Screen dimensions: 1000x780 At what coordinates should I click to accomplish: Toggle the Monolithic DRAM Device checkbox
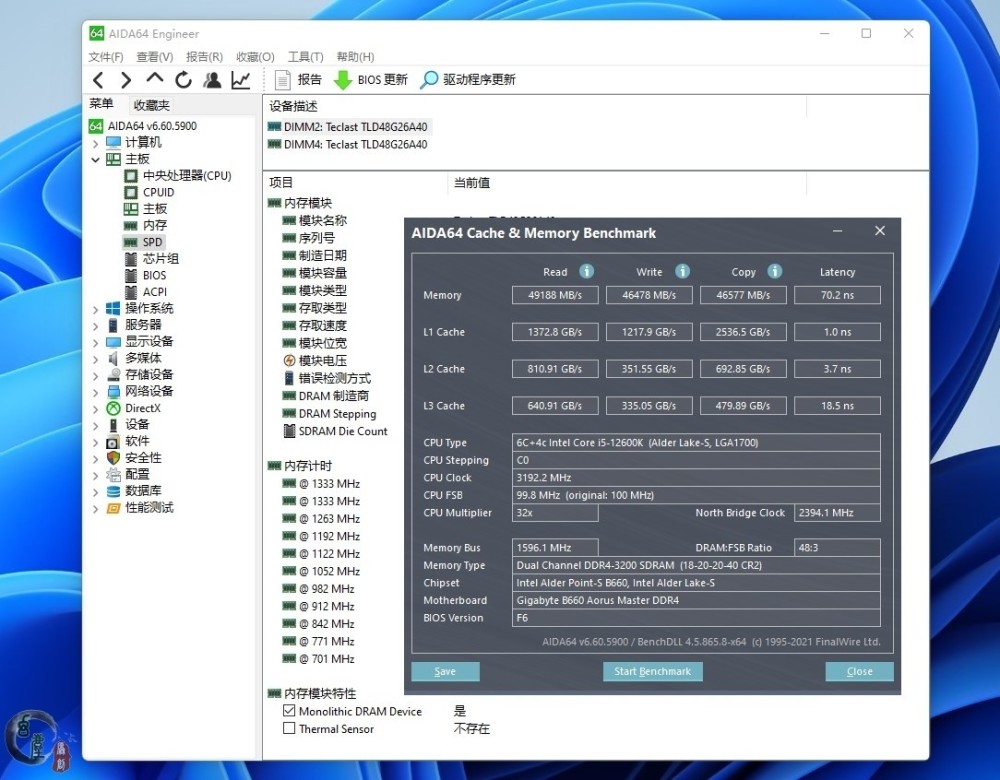point(289,711)
